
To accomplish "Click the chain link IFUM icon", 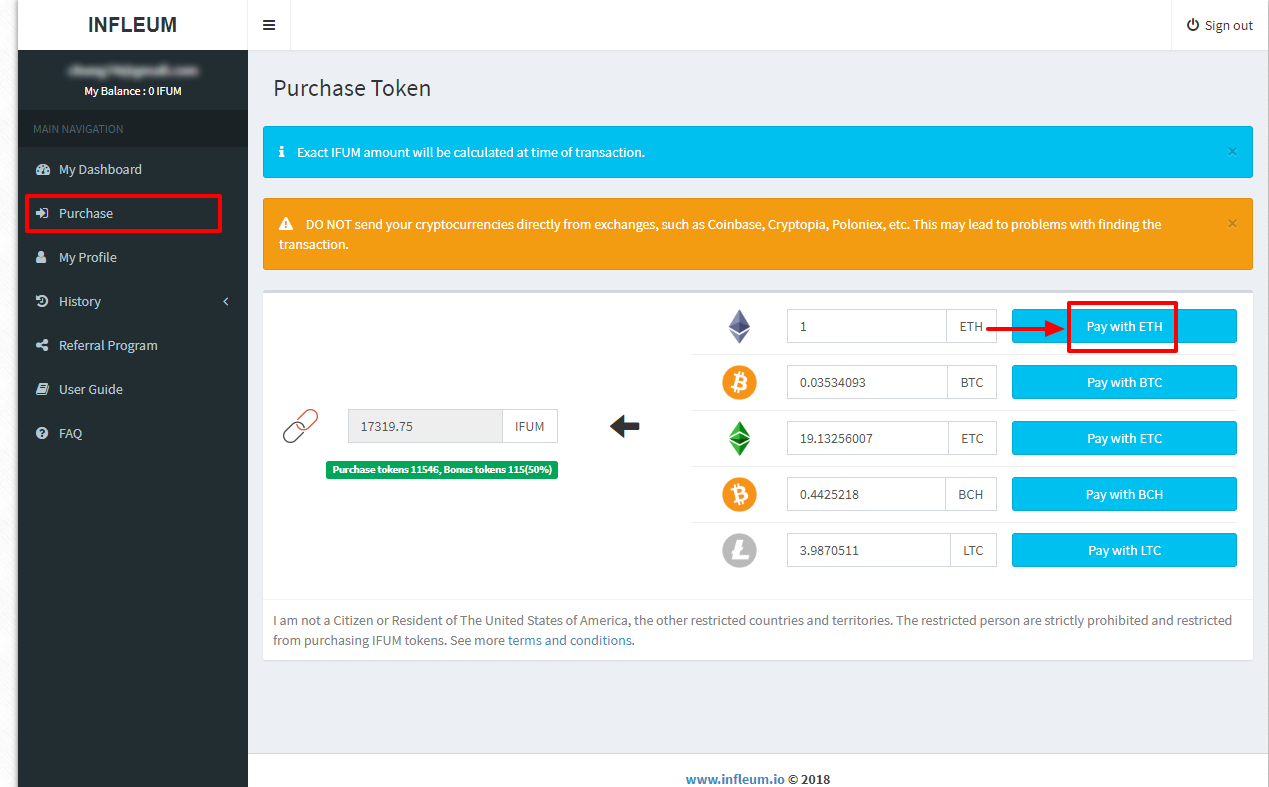I will click(300, 426).
